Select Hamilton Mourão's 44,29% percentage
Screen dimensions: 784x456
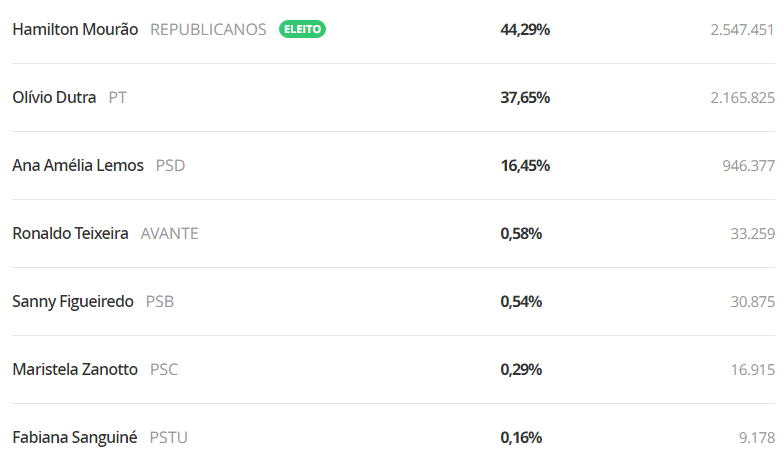(x=525, y=30)
